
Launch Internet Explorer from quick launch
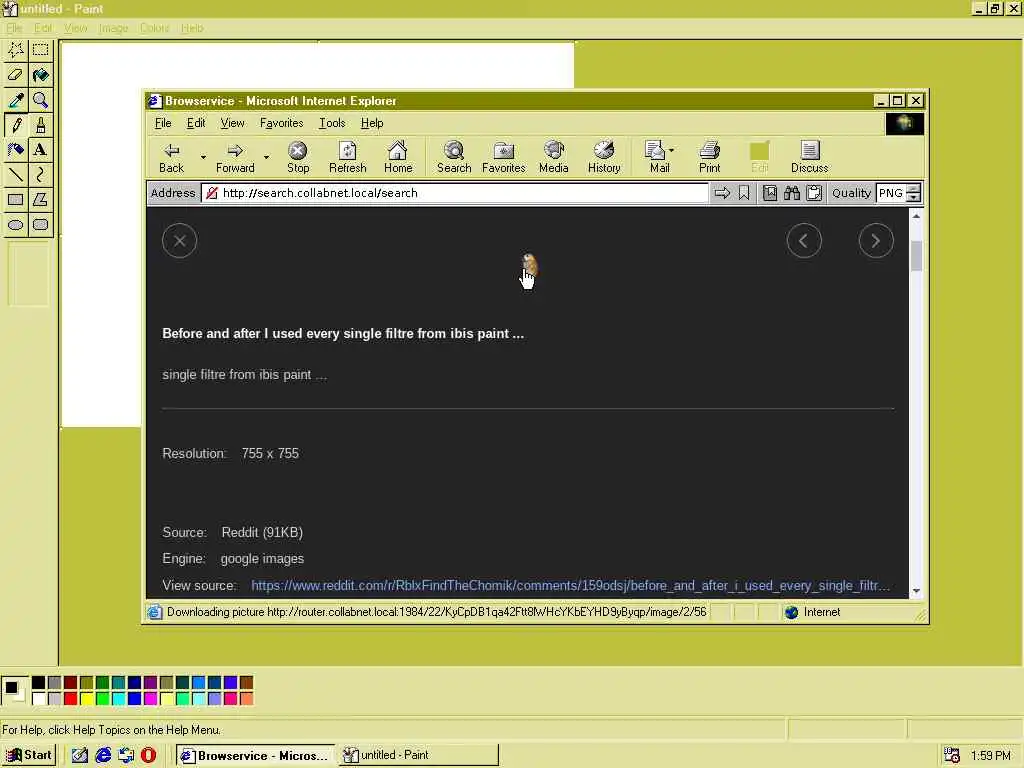[103, 755]
